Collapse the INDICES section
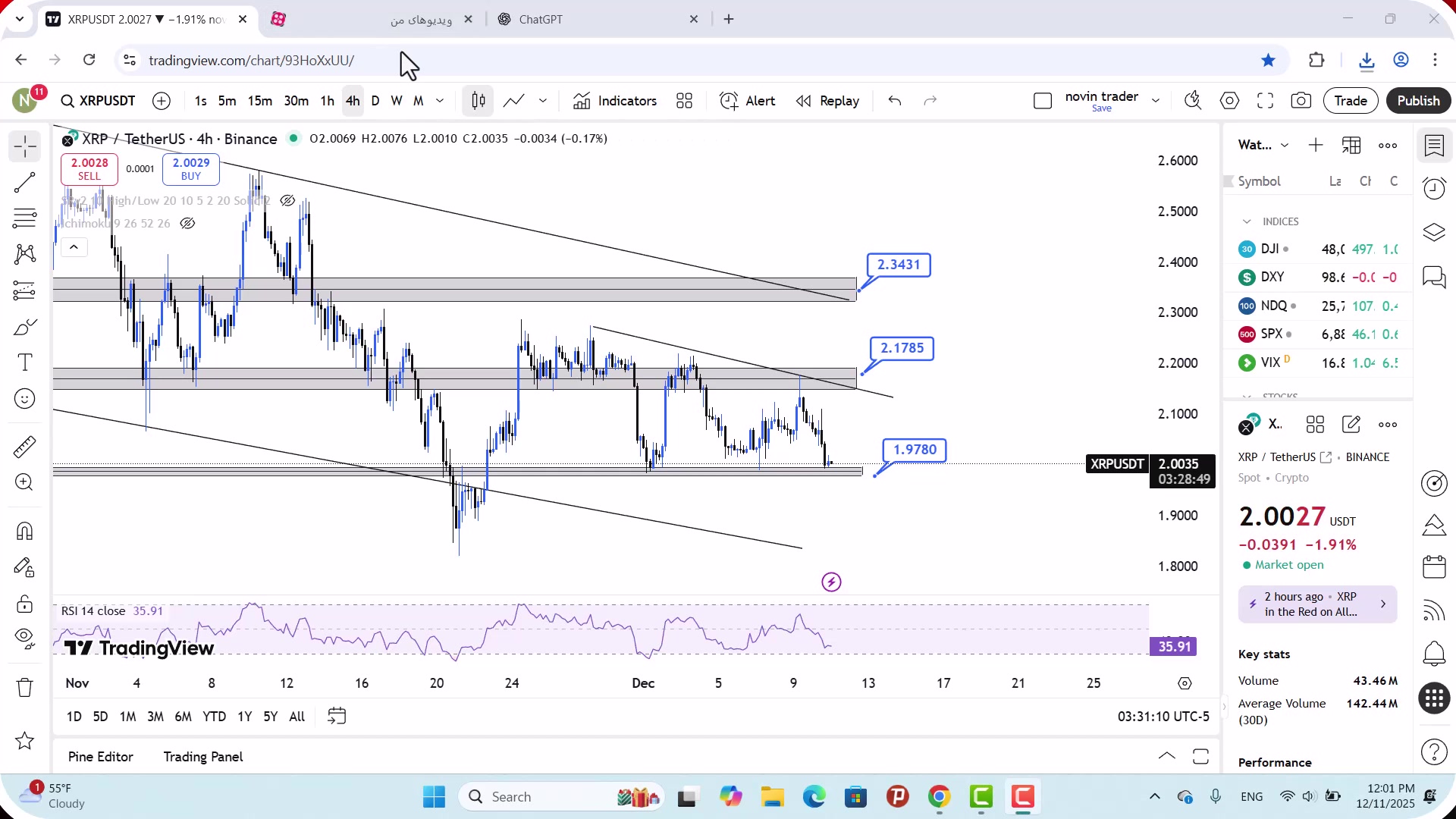The image size is (1456, 819). click(x=1247, y=221)
